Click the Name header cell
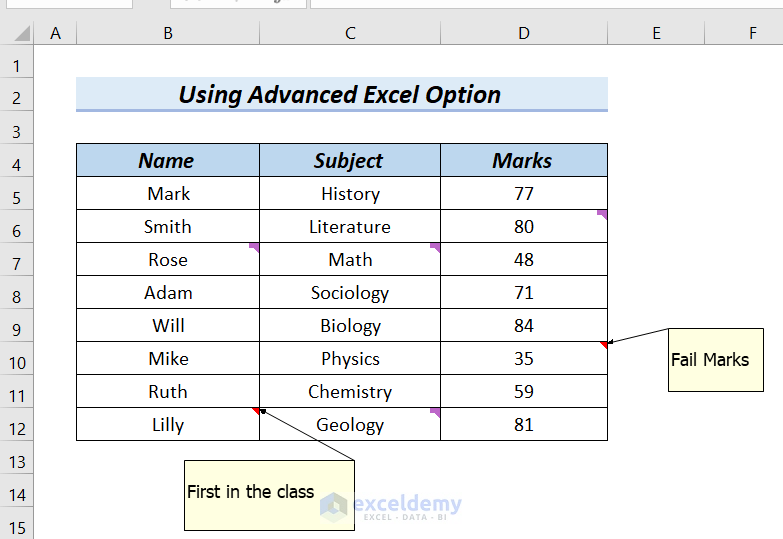783x539 pixels. 167,161
